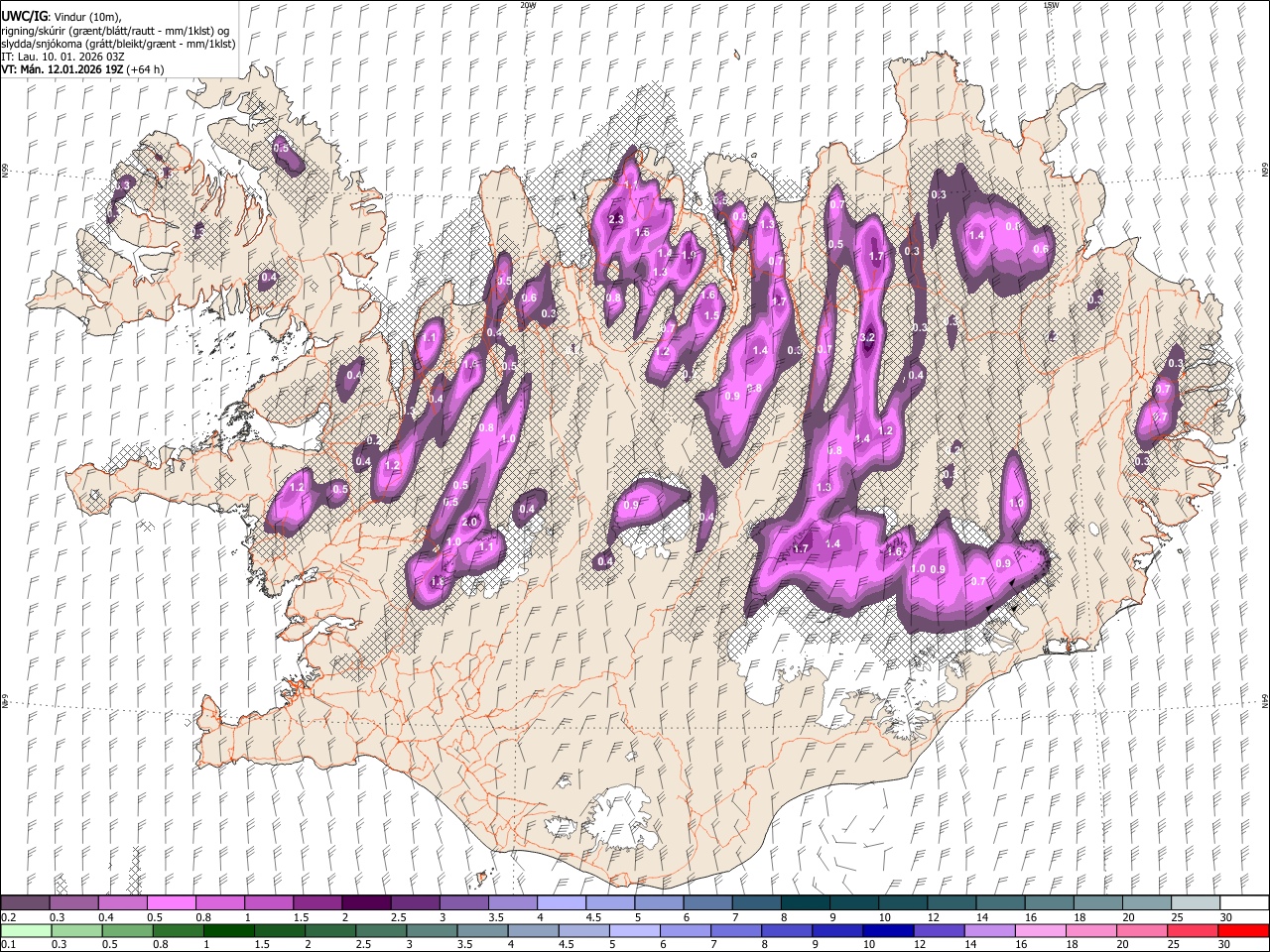Click the '2.3' precipitation value on the map

click(x=616, y=219)
